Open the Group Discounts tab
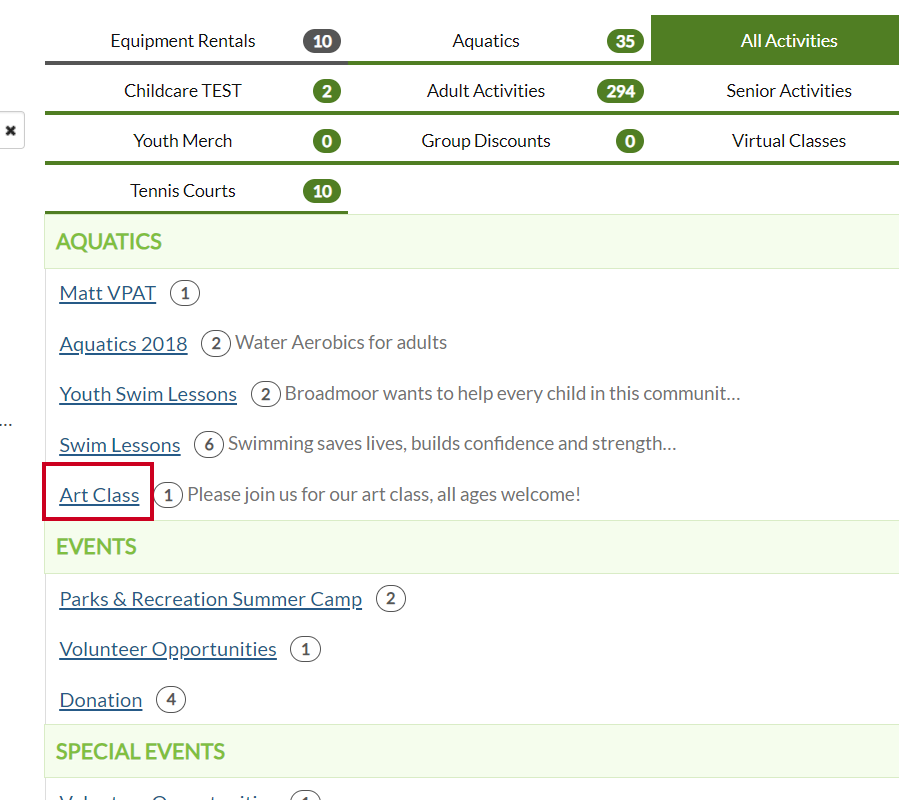The width and height of the screenshot is (899, 800). click(x=499, y=141)
